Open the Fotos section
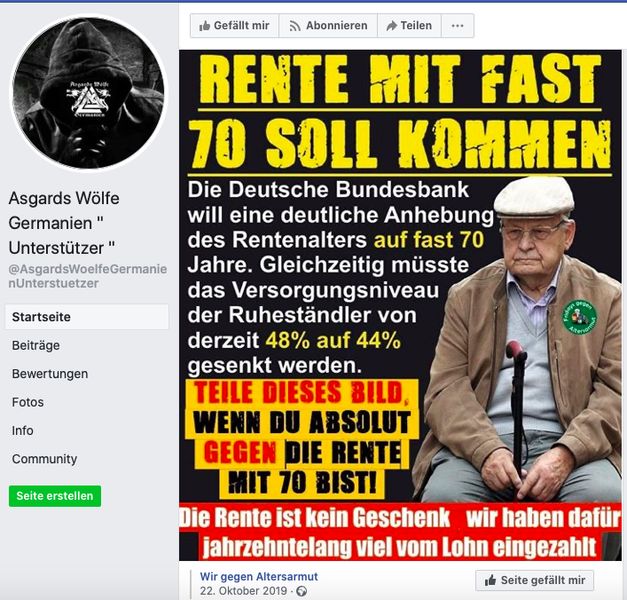The height and width of the screenshot is (600, 627). [x=28, y=402]
